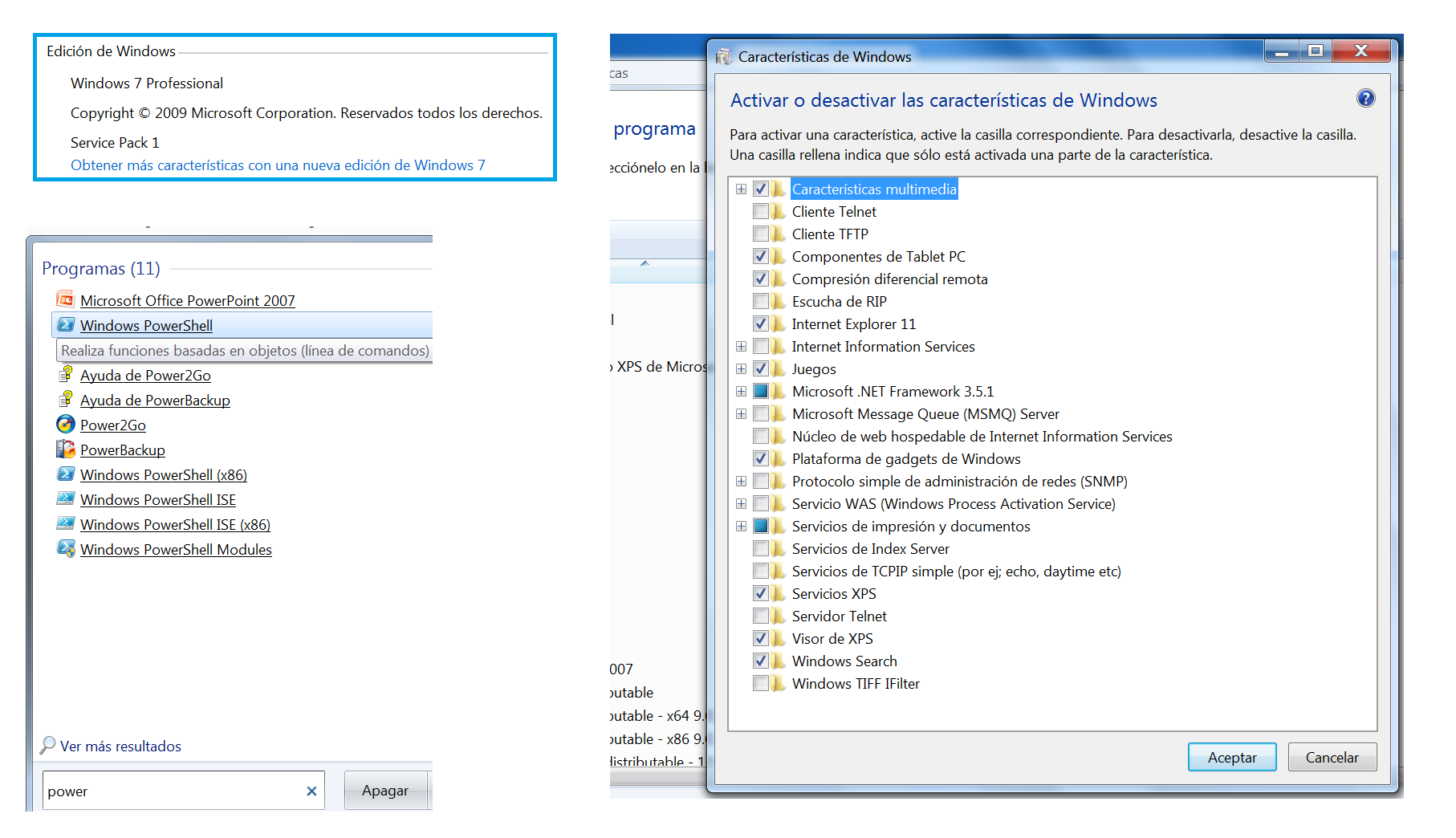
Task: Click the folder icon next to Internet Explorer 11
Action: 779,323
